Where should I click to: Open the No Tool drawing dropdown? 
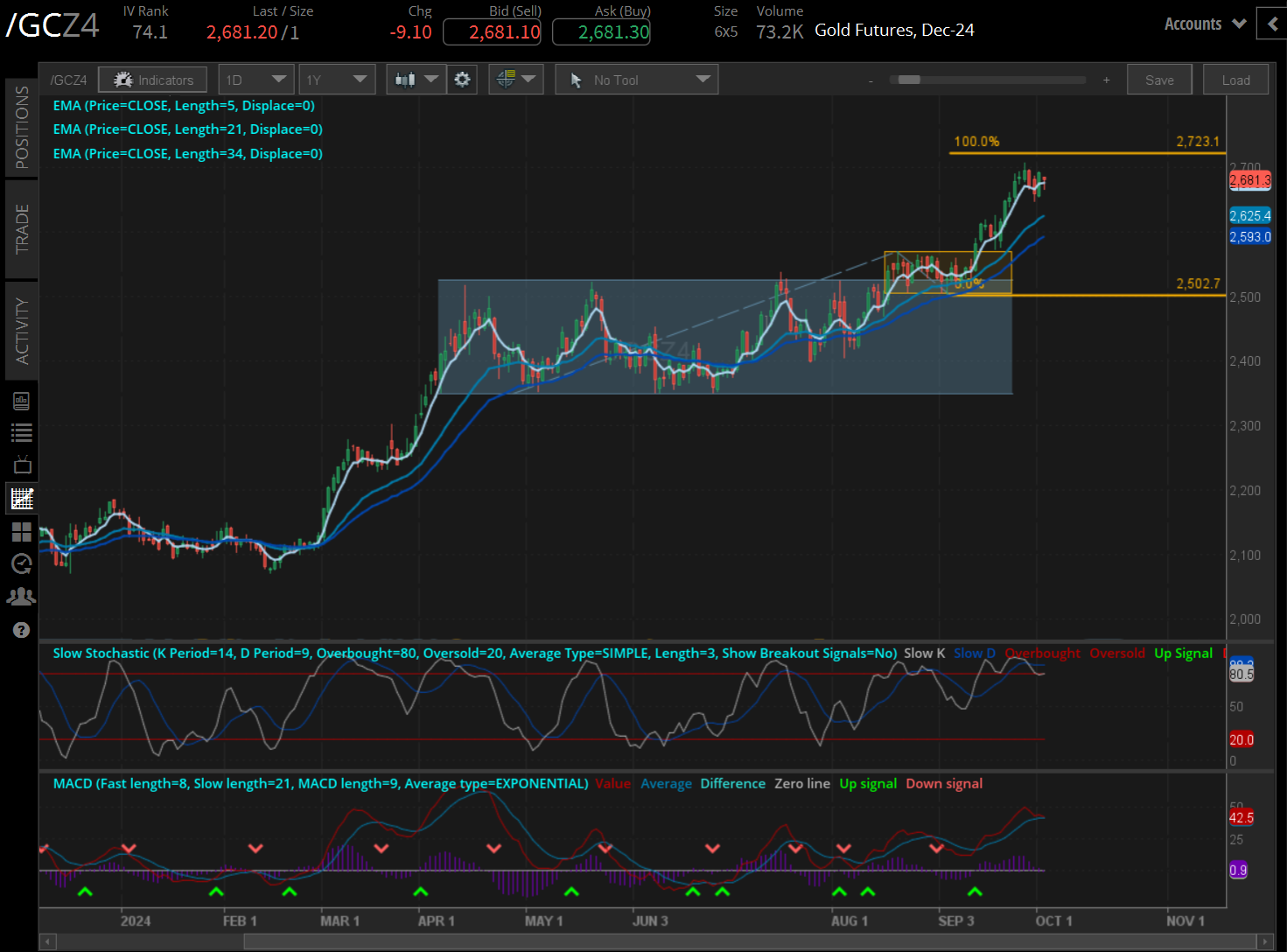pos(636,79)
